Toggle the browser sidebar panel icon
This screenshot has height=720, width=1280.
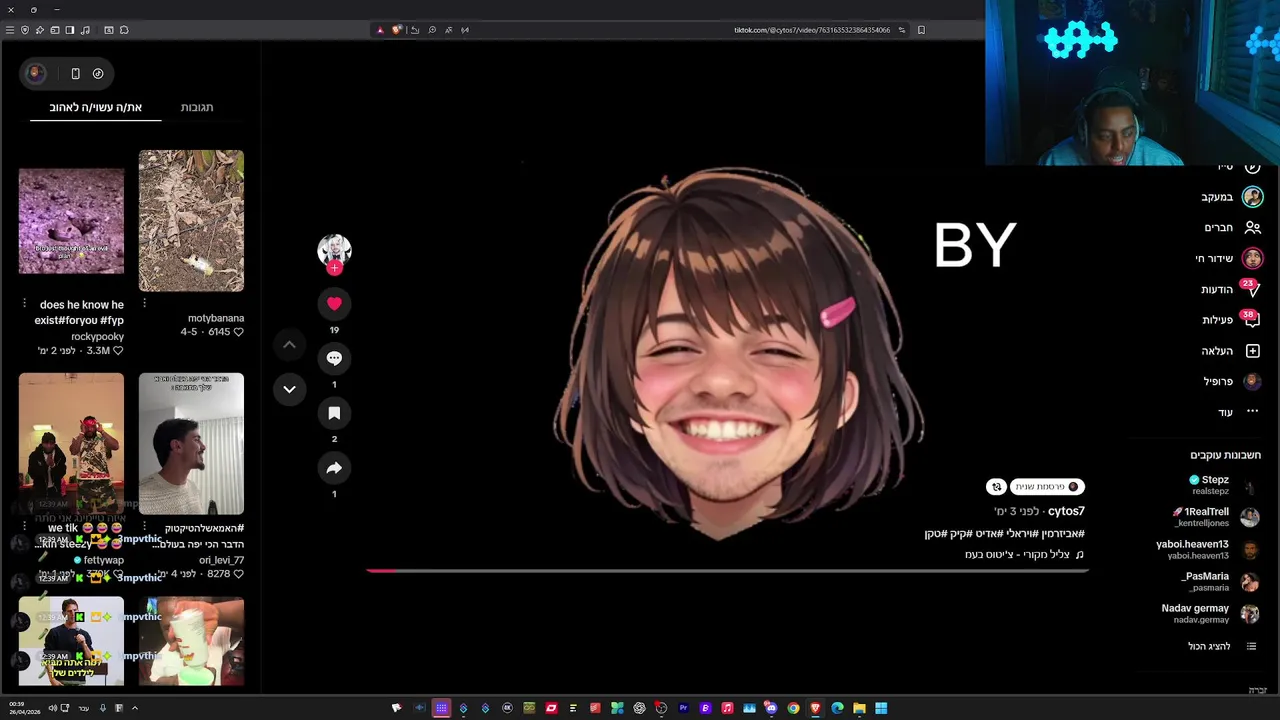click(x=70, y=30)
